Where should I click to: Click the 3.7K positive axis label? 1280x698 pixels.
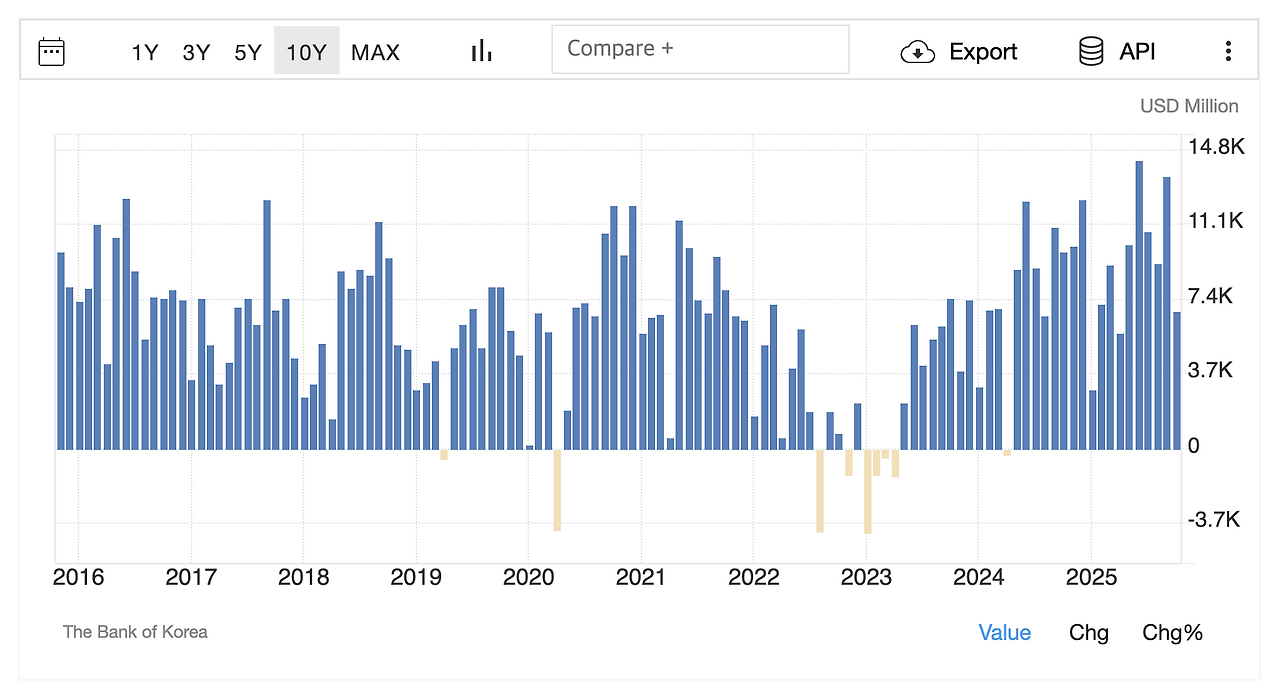point(1211,370)
